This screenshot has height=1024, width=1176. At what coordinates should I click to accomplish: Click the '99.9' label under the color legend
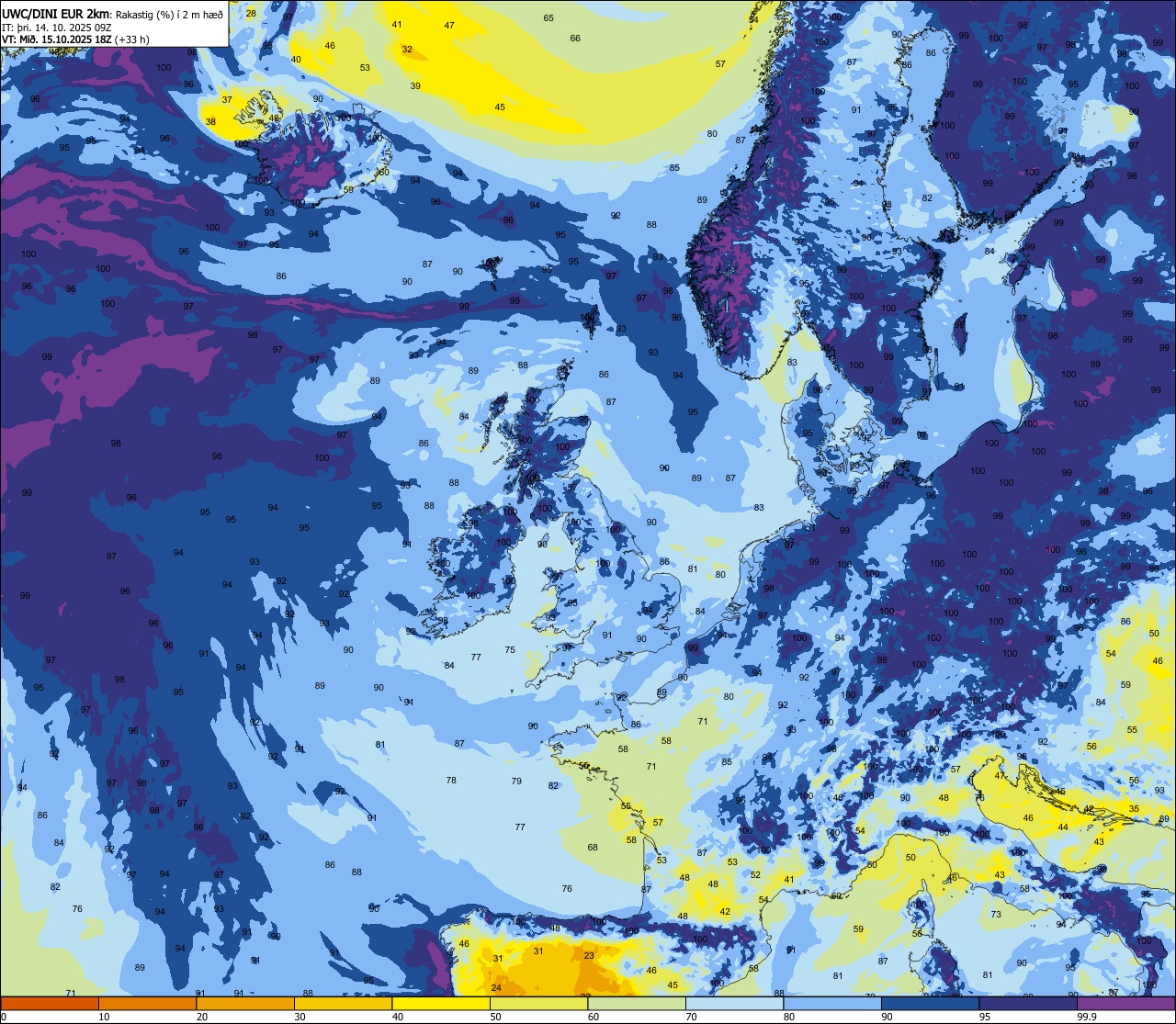click(x=1088, y=1017)
